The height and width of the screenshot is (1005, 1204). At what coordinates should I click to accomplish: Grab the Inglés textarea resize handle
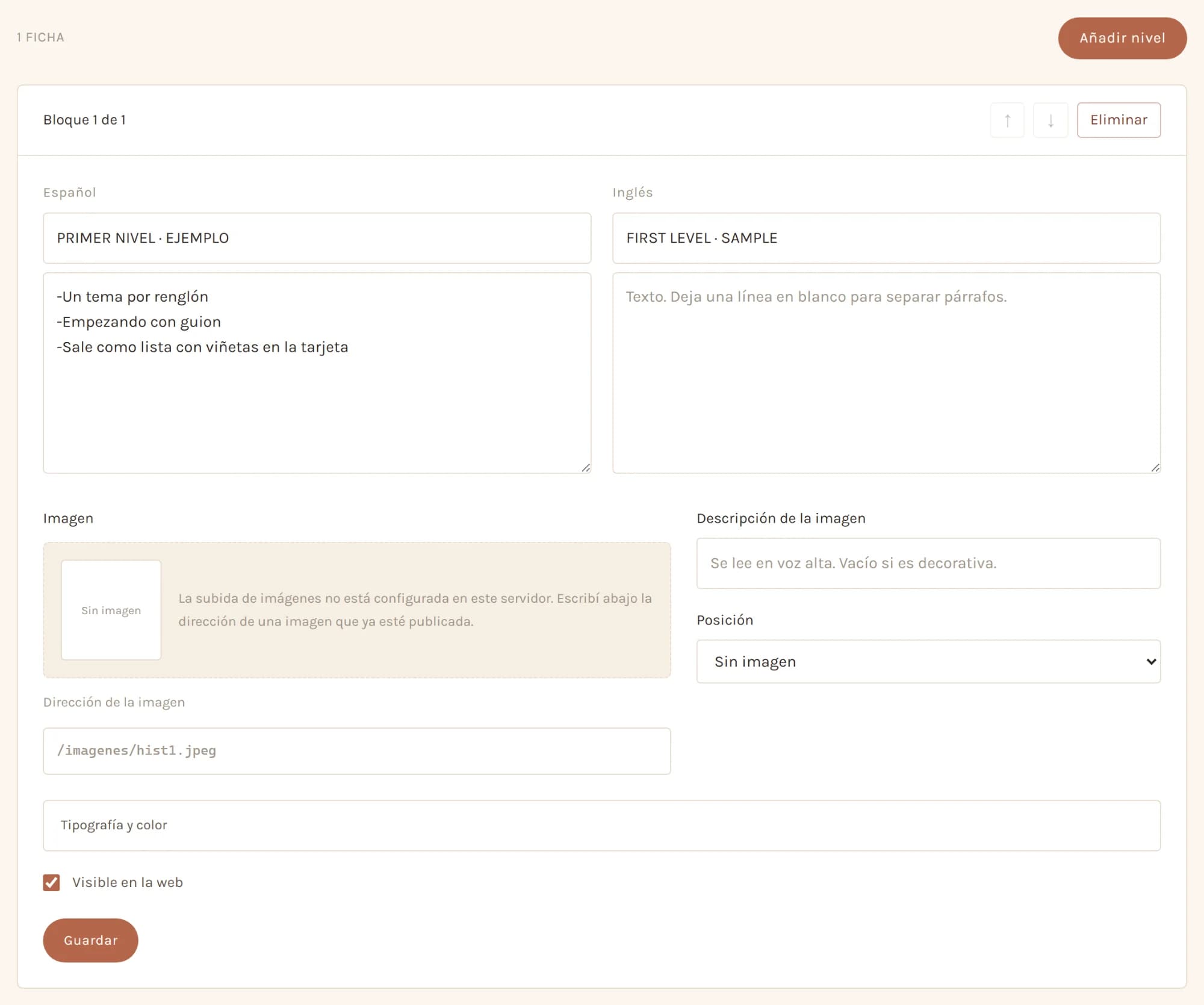pyautogui.click(x=1155, y=468)
